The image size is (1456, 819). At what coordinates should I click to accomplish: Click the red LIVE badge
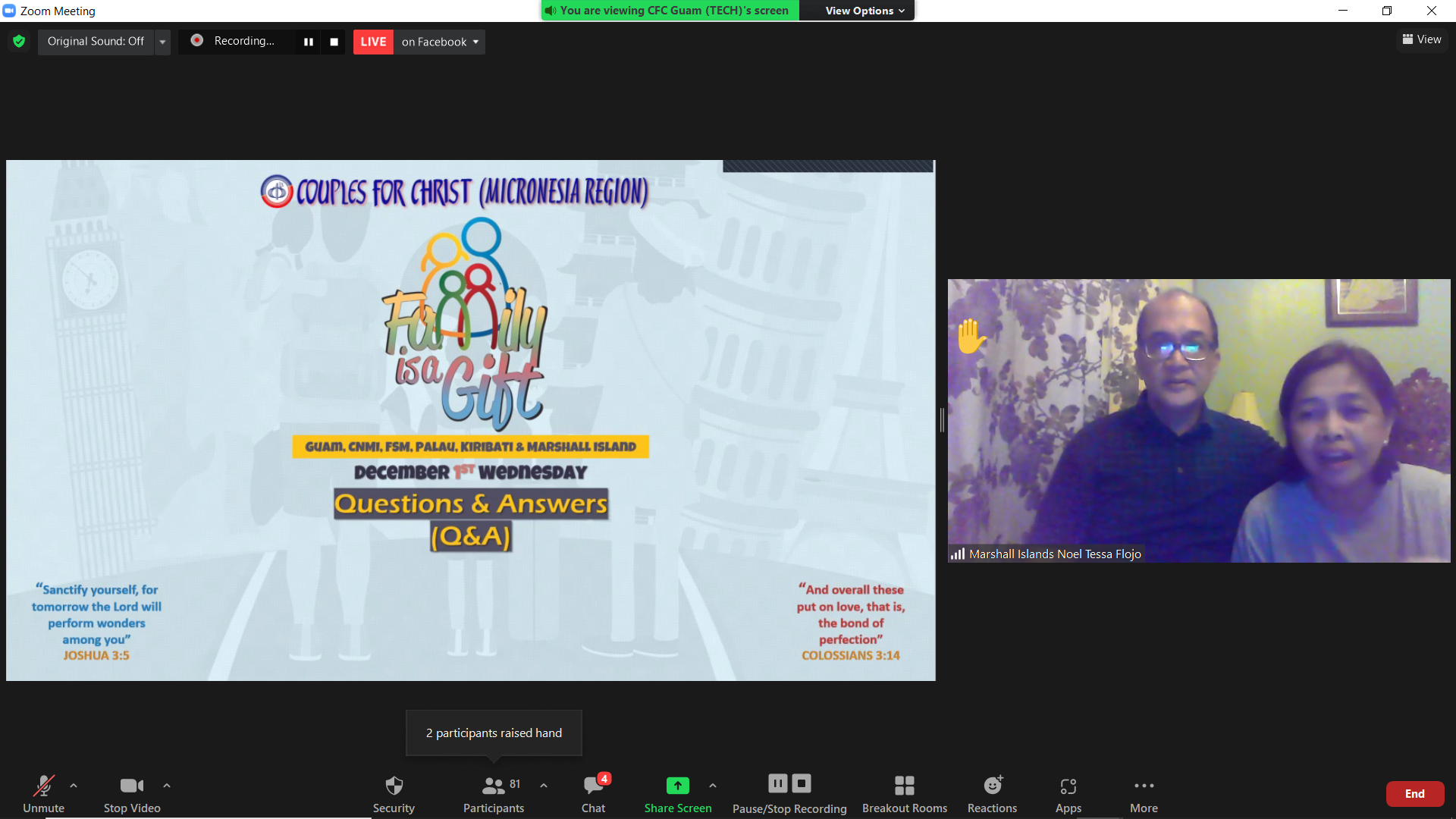[373, 42]
